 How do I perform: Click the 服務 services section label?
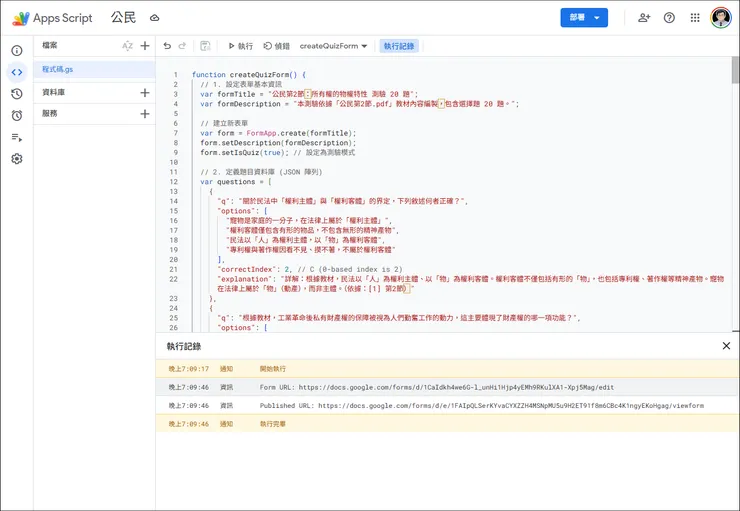click(50, 113)
